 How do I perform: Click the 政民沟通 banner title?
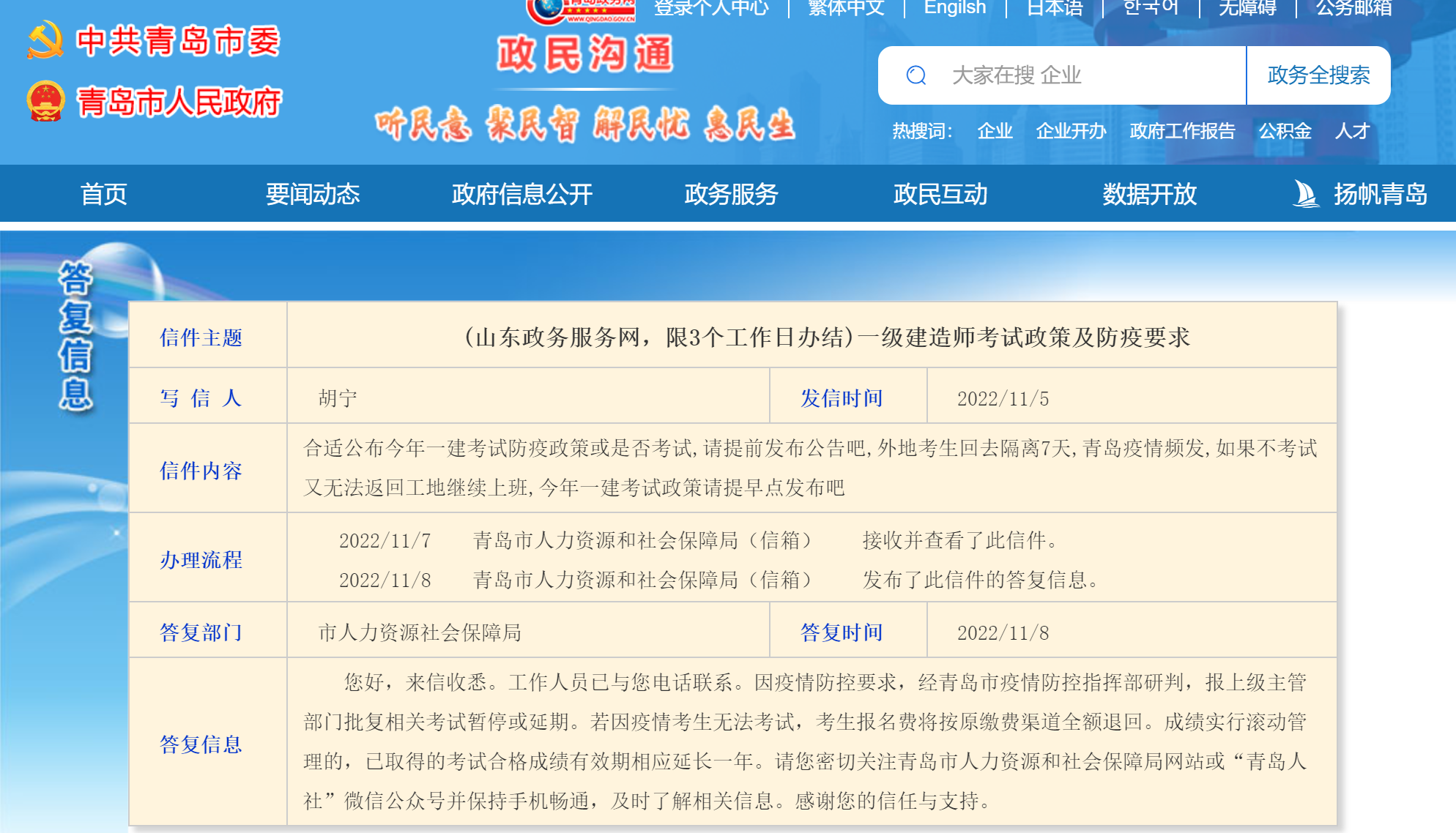click(x=584, y=54)
